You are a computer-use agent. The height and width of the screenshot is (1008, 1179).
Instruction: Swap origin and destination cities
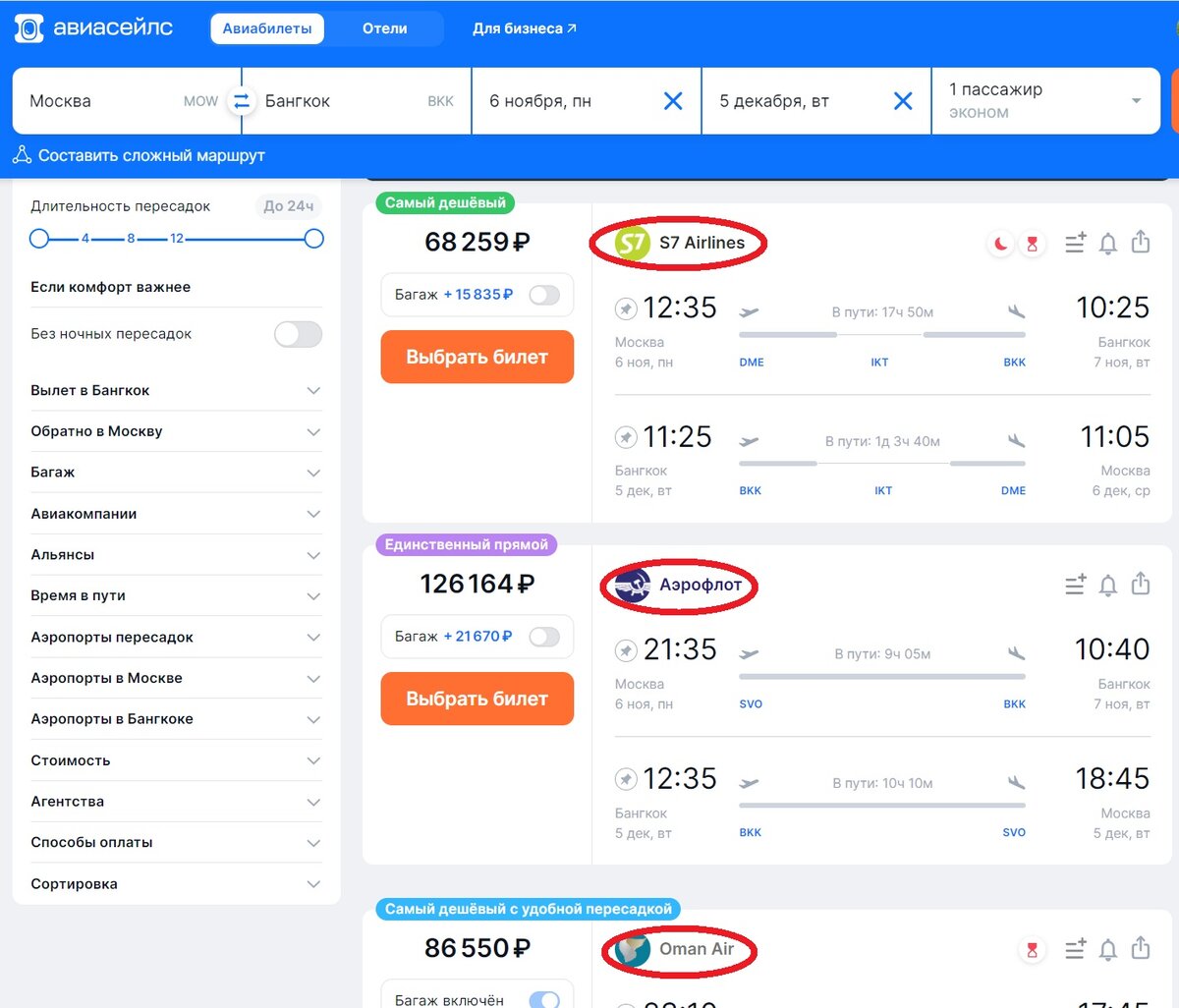[241, 101]
